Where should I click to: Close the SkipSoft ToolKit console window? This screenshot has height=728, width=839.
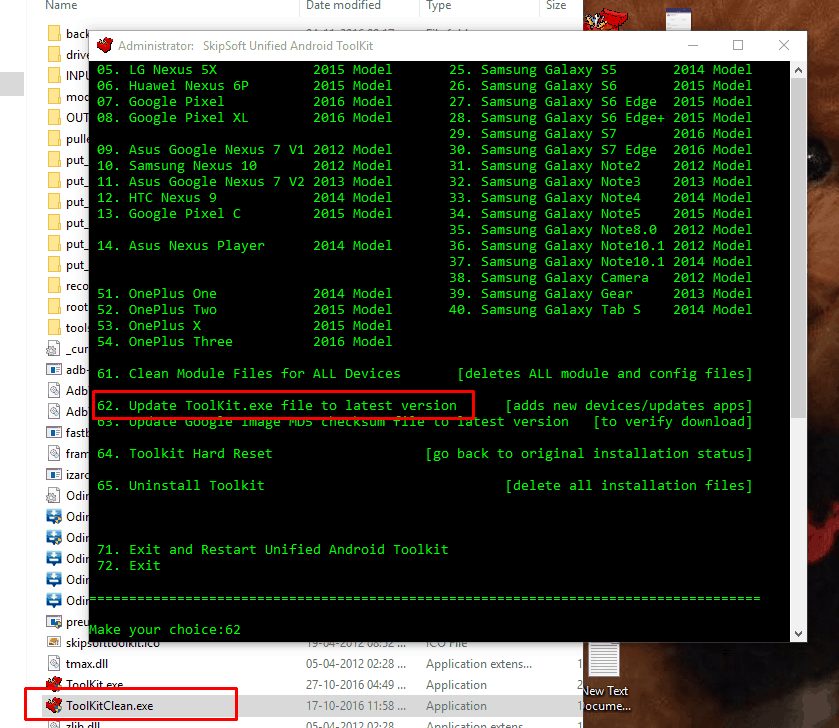point(784,45)
